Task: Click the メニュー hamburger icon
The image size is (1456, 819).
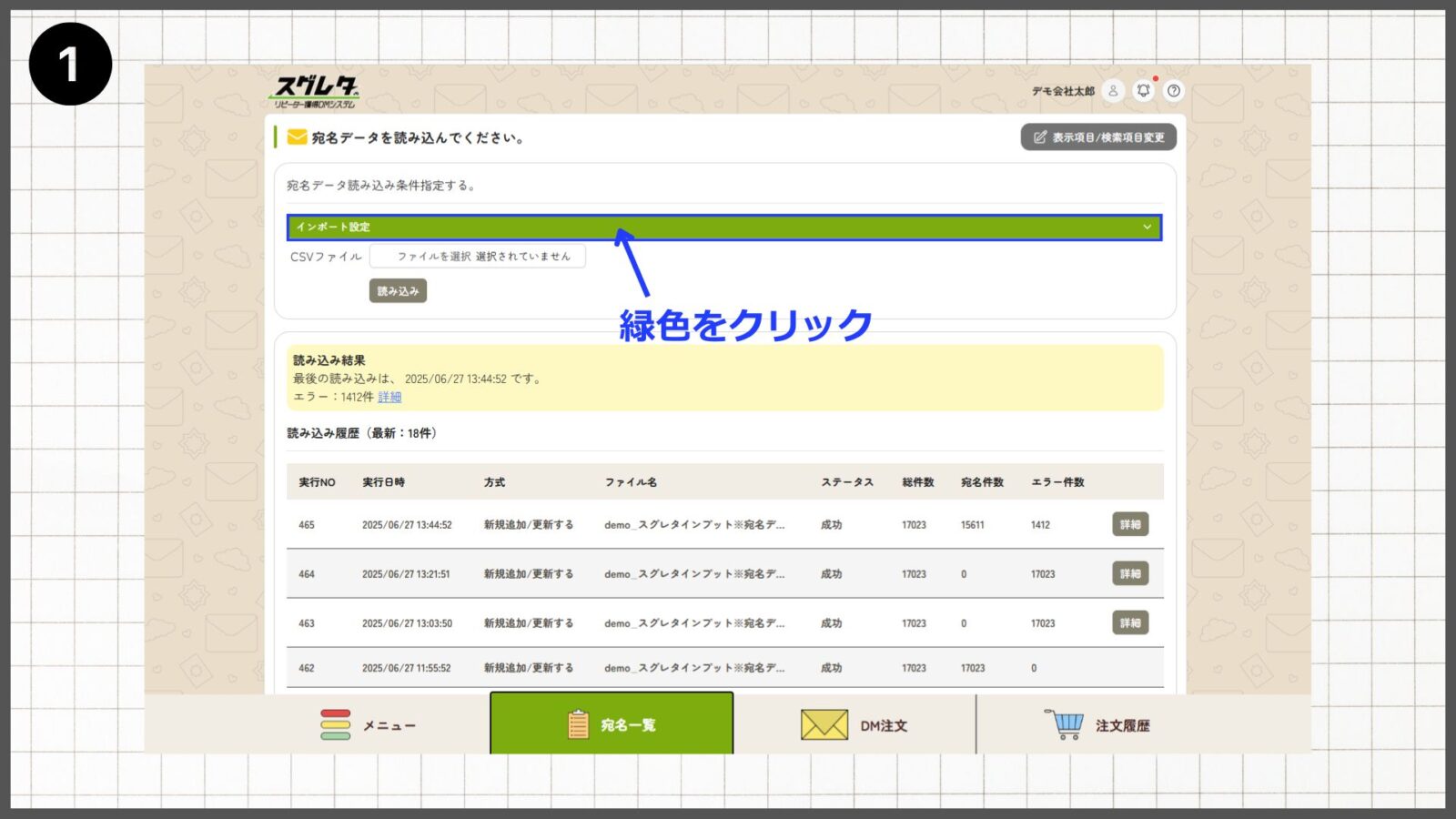Action: [335, 725]
